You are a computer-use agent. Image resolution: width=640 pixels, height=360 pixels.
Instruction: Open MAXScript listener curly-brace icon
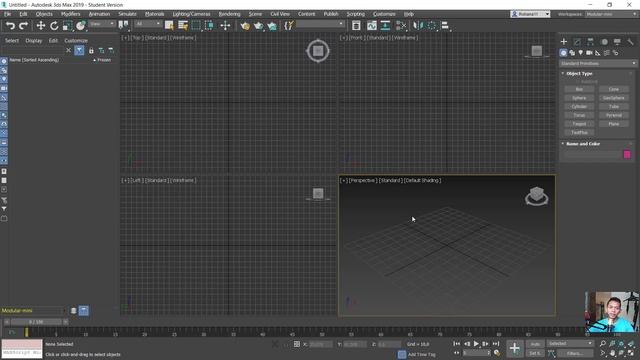(289, 26)
